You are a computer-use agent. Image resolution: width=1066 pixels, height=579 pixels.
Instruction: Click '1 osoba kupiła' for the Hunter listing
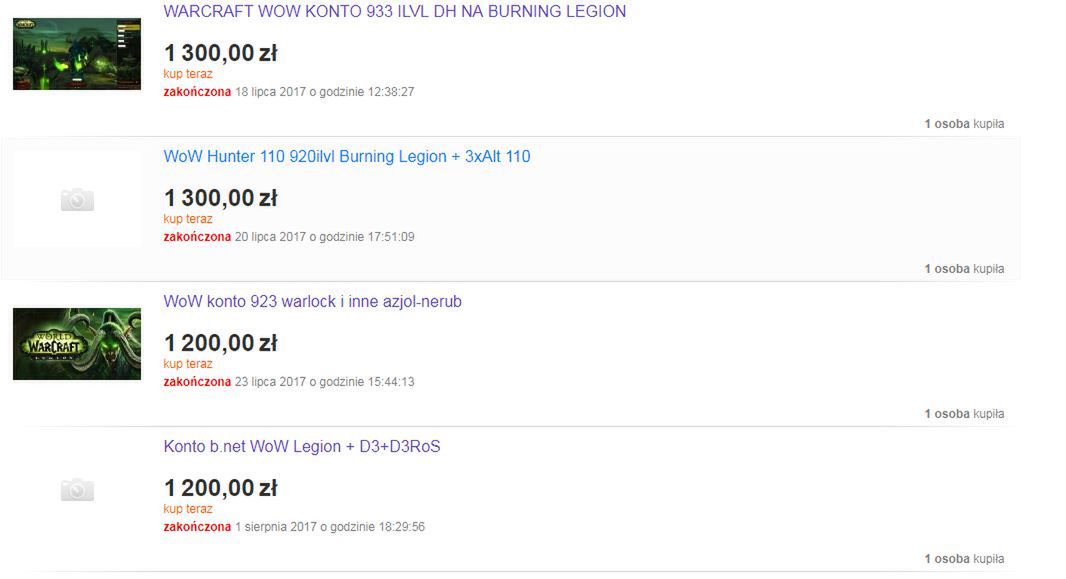coord(964,268)
